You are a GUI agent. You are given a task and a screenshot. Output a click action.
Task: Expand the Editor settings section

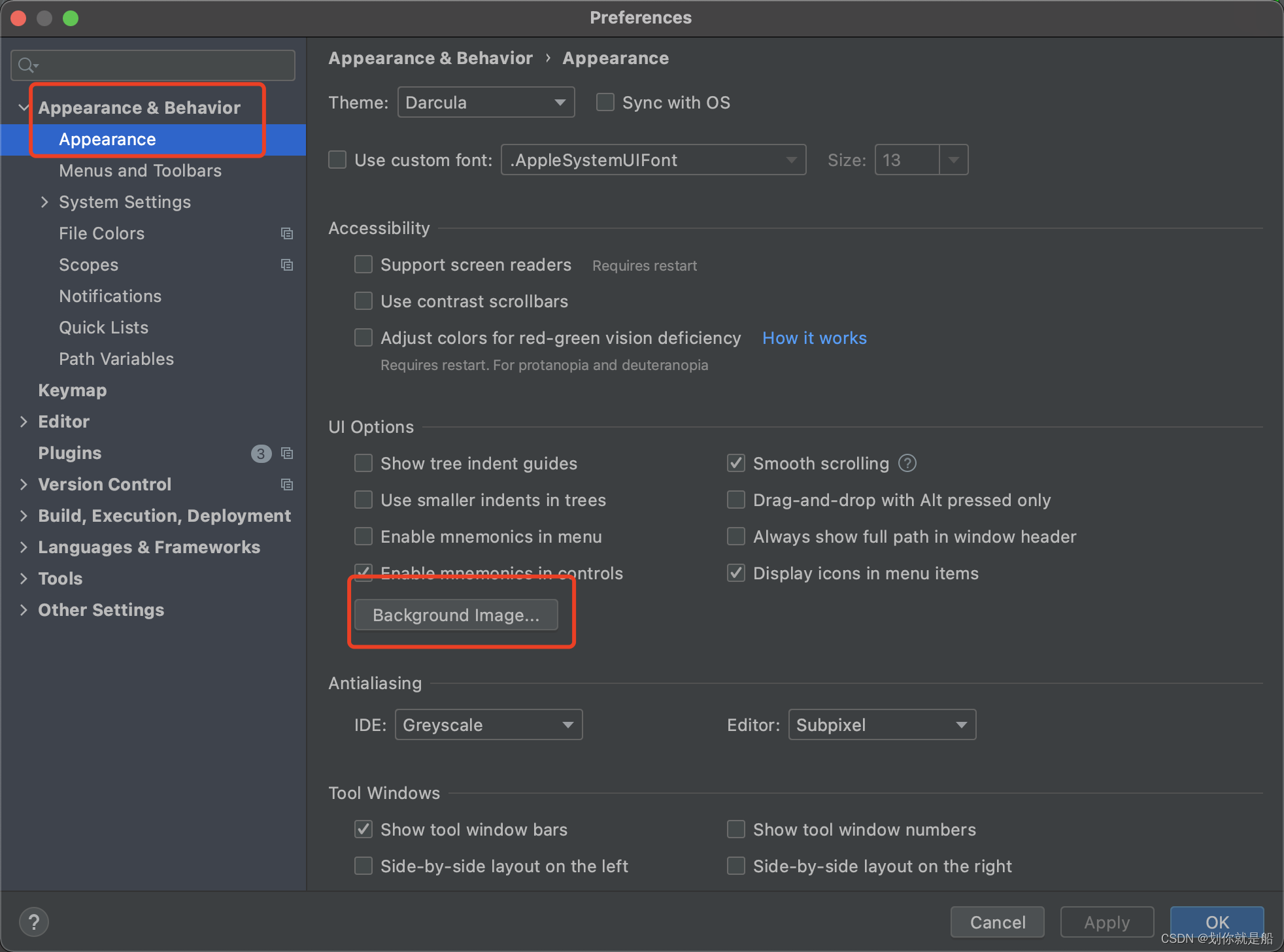point(24,422)
